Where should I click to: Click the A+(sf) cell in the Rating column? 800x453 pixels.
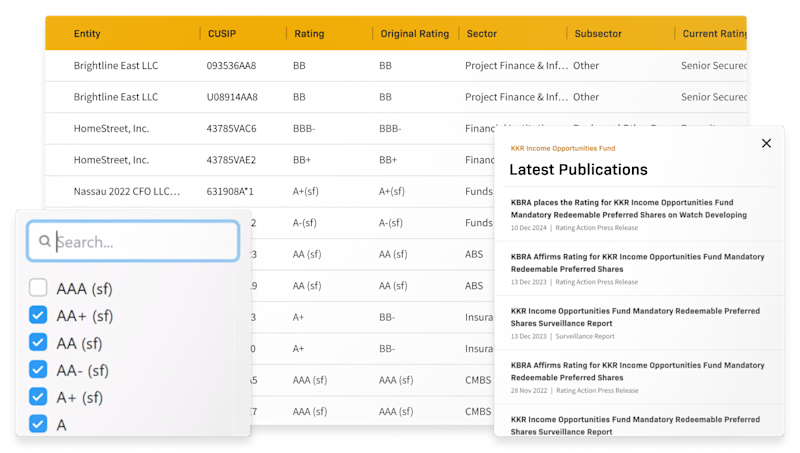coord(306,191)
